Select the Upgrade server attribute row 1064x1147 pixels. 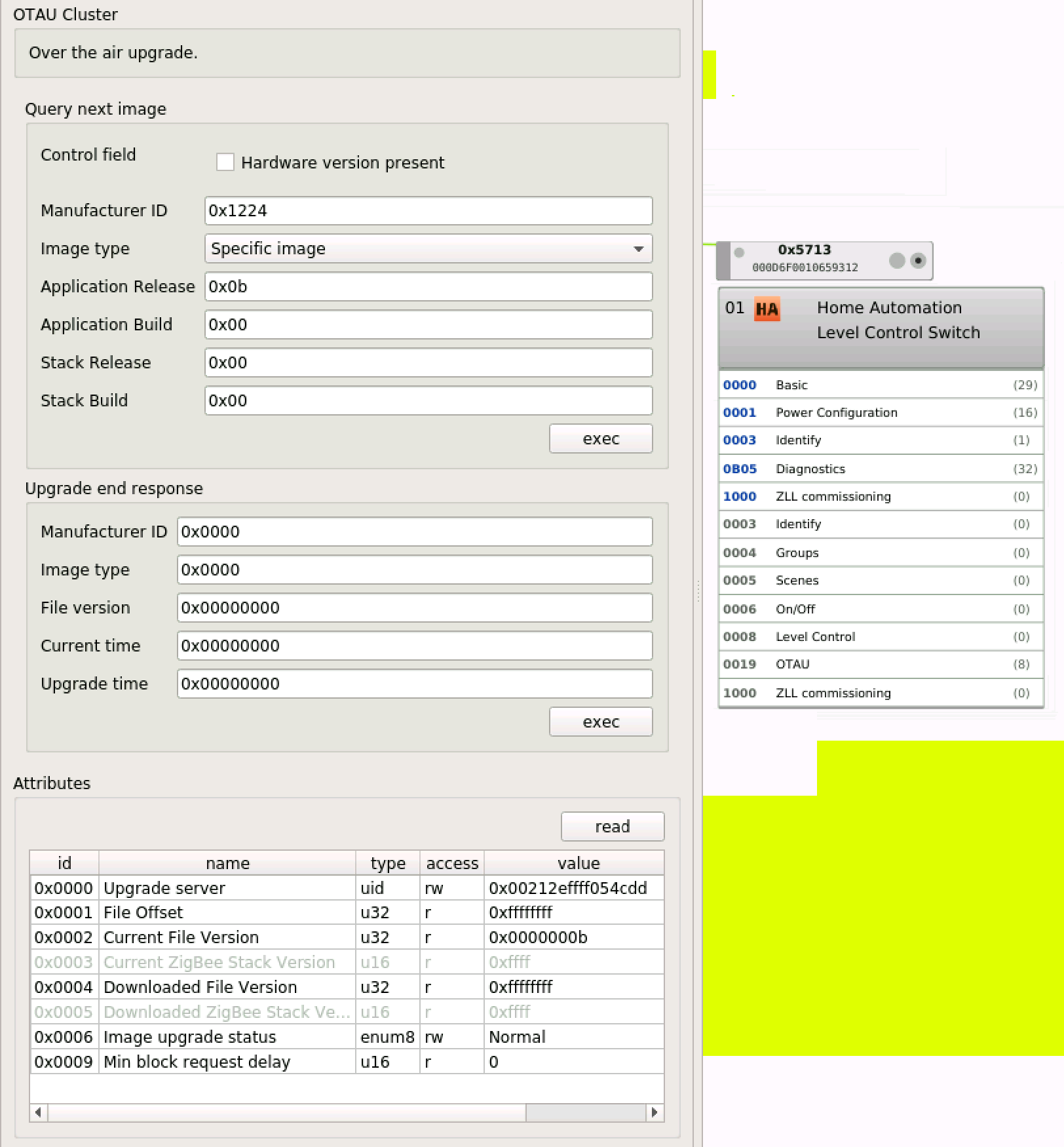(x=347, y=888)
